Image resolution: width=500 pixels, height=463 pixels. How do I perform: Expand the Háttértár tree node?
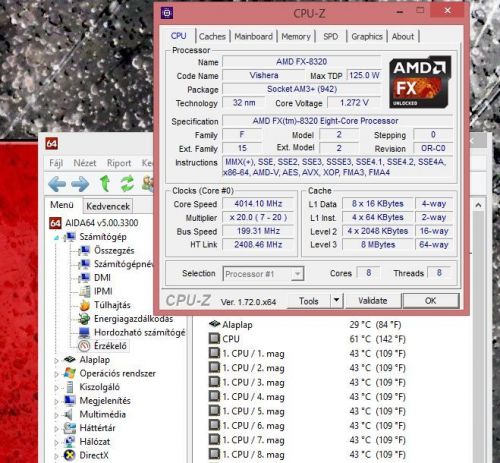(x=56, y=429)
